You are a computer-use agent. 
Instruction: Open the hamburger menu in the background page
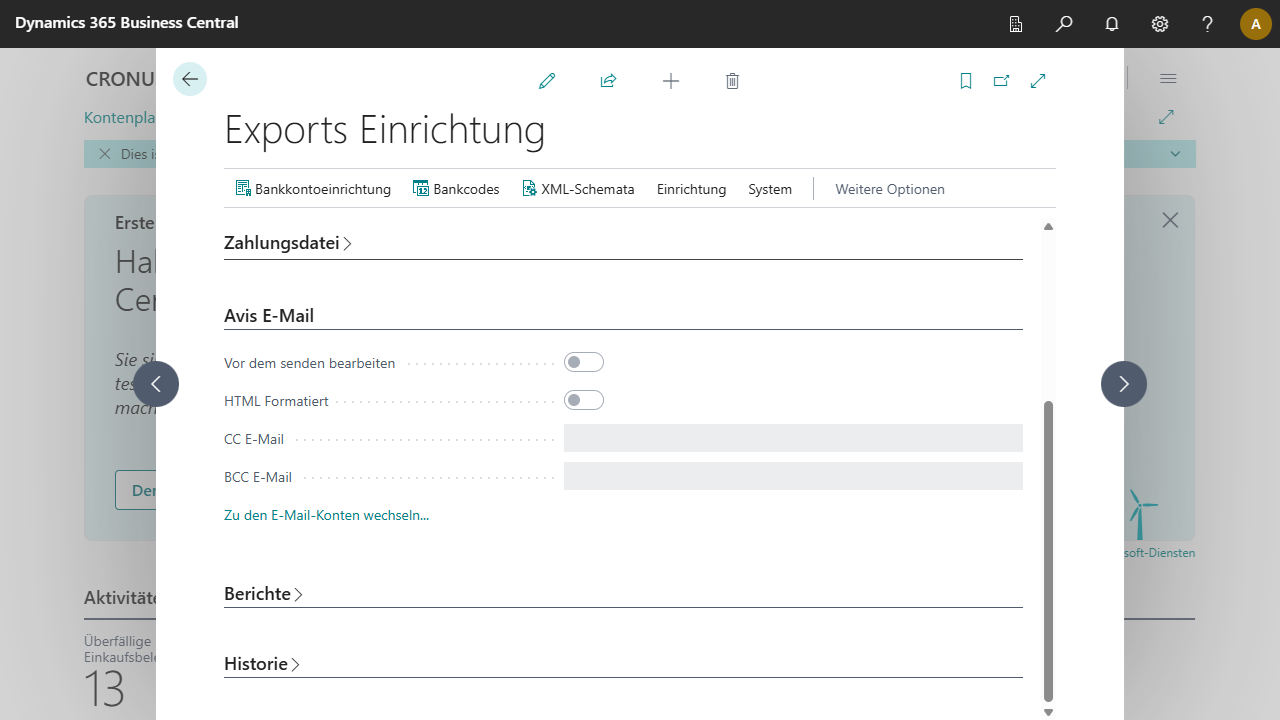(x=1168, y=79)
